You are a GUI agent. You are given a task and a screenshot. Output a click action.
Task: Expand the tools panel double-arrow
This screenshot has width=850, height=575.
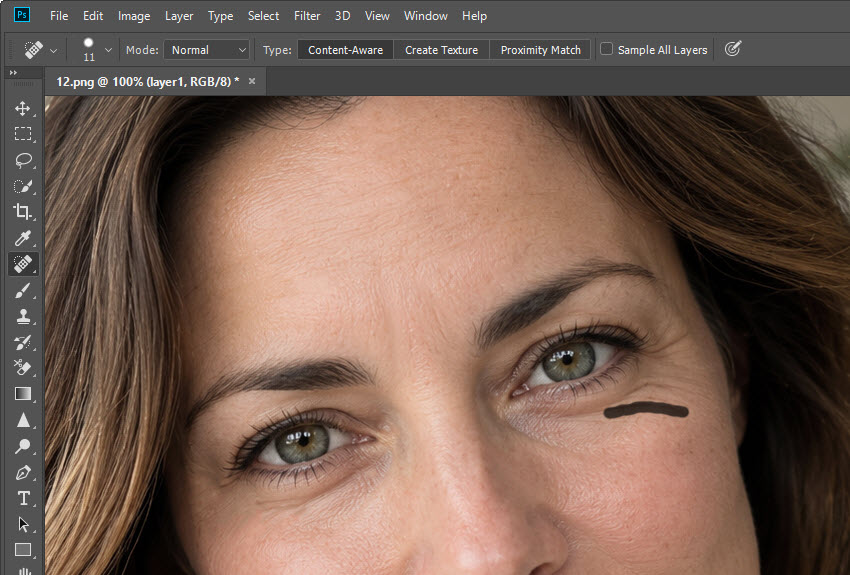[13, 73]
